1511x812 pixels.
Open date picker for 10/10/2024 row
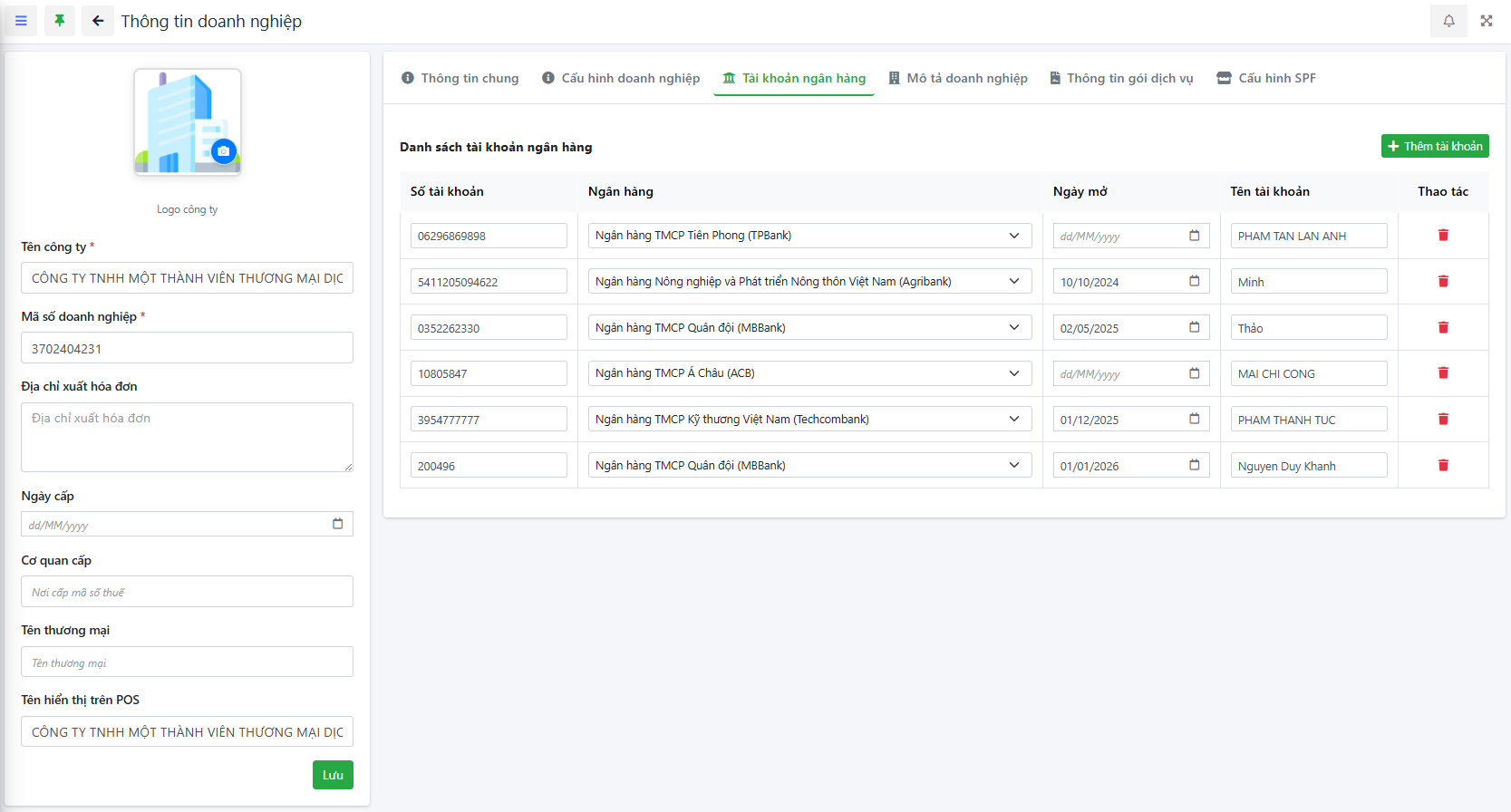coord(1195,282)
